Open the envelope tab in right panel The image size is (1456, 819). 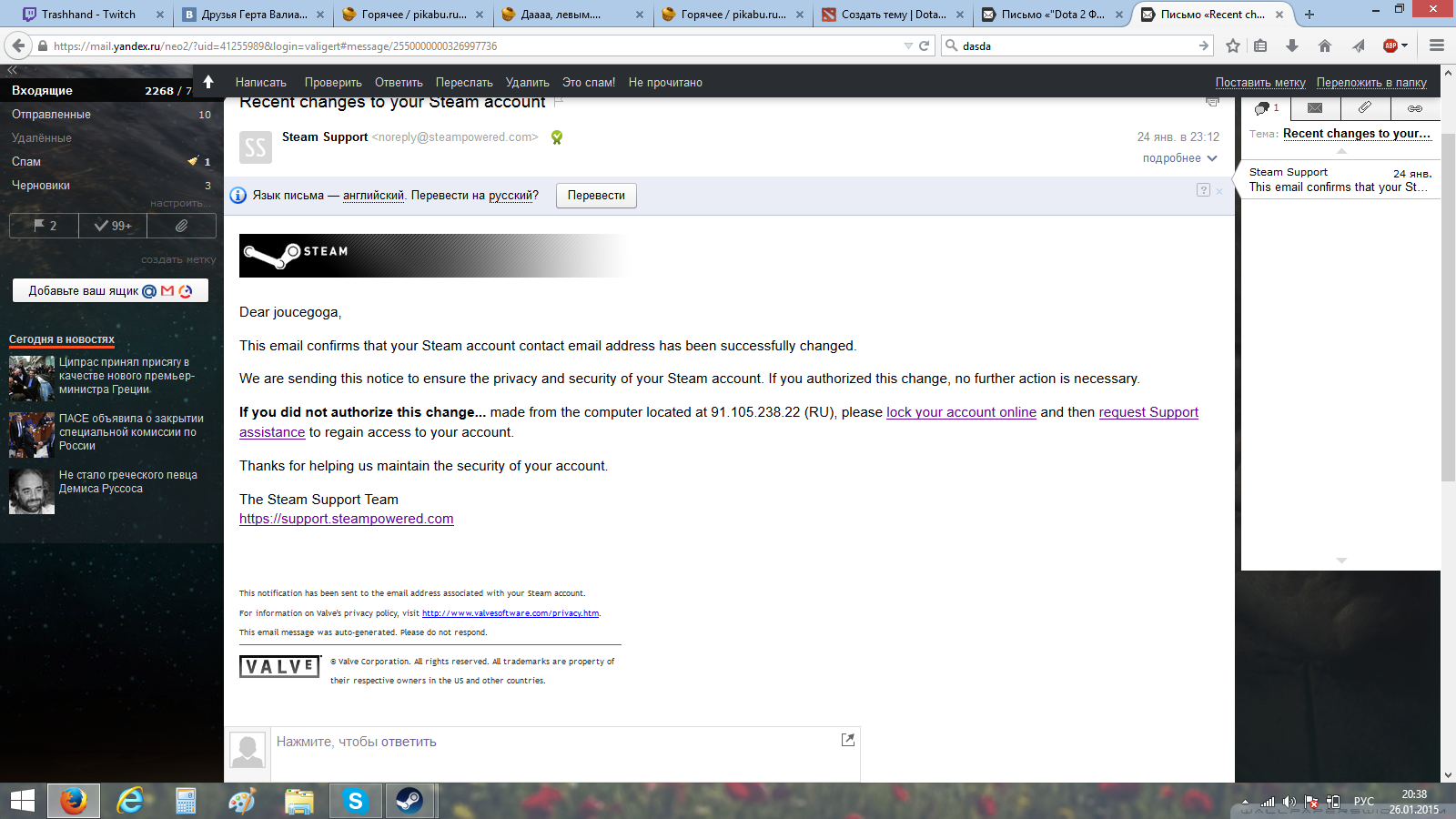point(1315,108)
